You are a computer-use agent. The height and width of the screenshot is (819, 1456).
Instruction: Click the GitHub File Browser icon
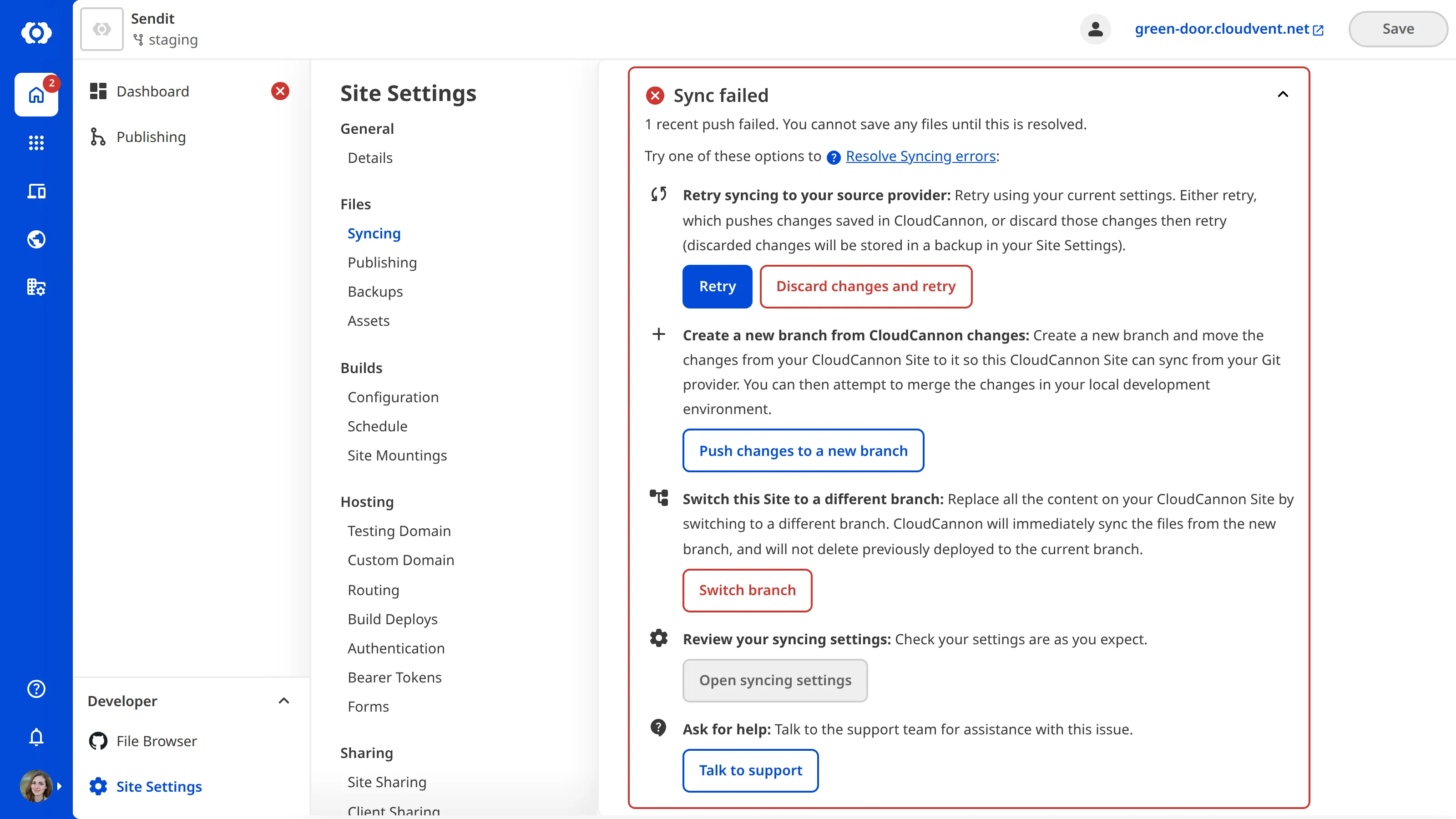[x=98, y=741]
